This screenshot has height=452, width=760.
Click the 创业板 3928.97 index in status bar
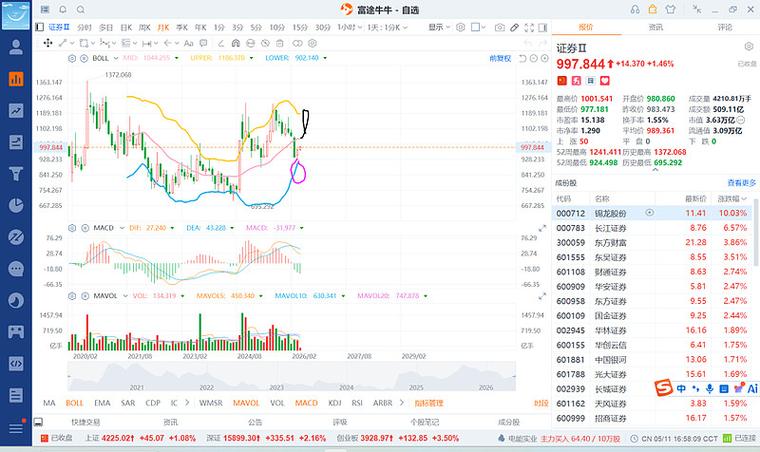(397, 438)
